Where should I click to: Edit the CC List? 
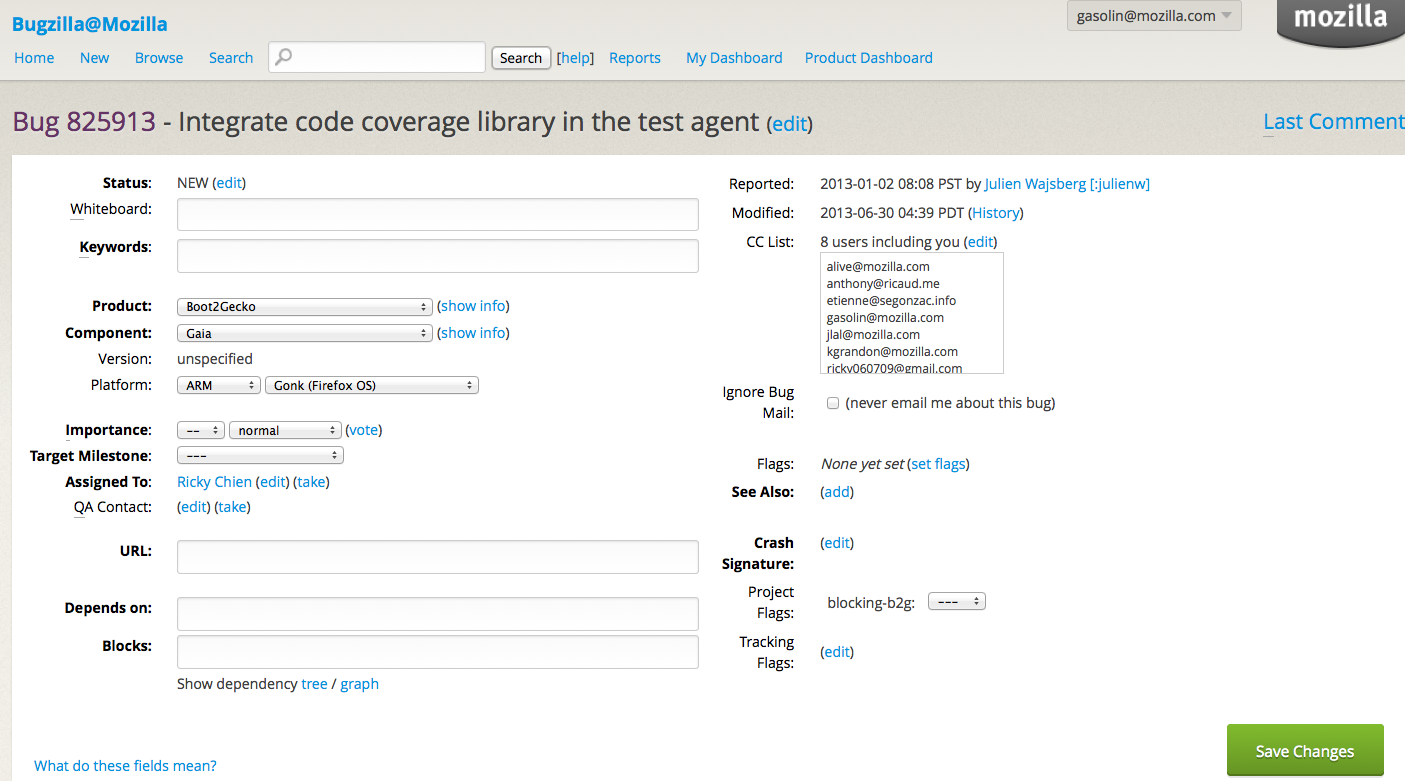click(x=980, y=242)
